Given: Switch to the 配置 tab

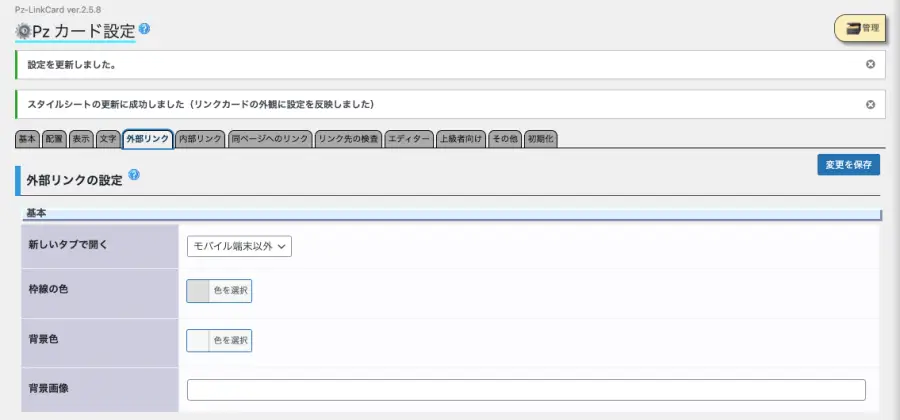Looking at the screenshot, I should pos(54,139).
